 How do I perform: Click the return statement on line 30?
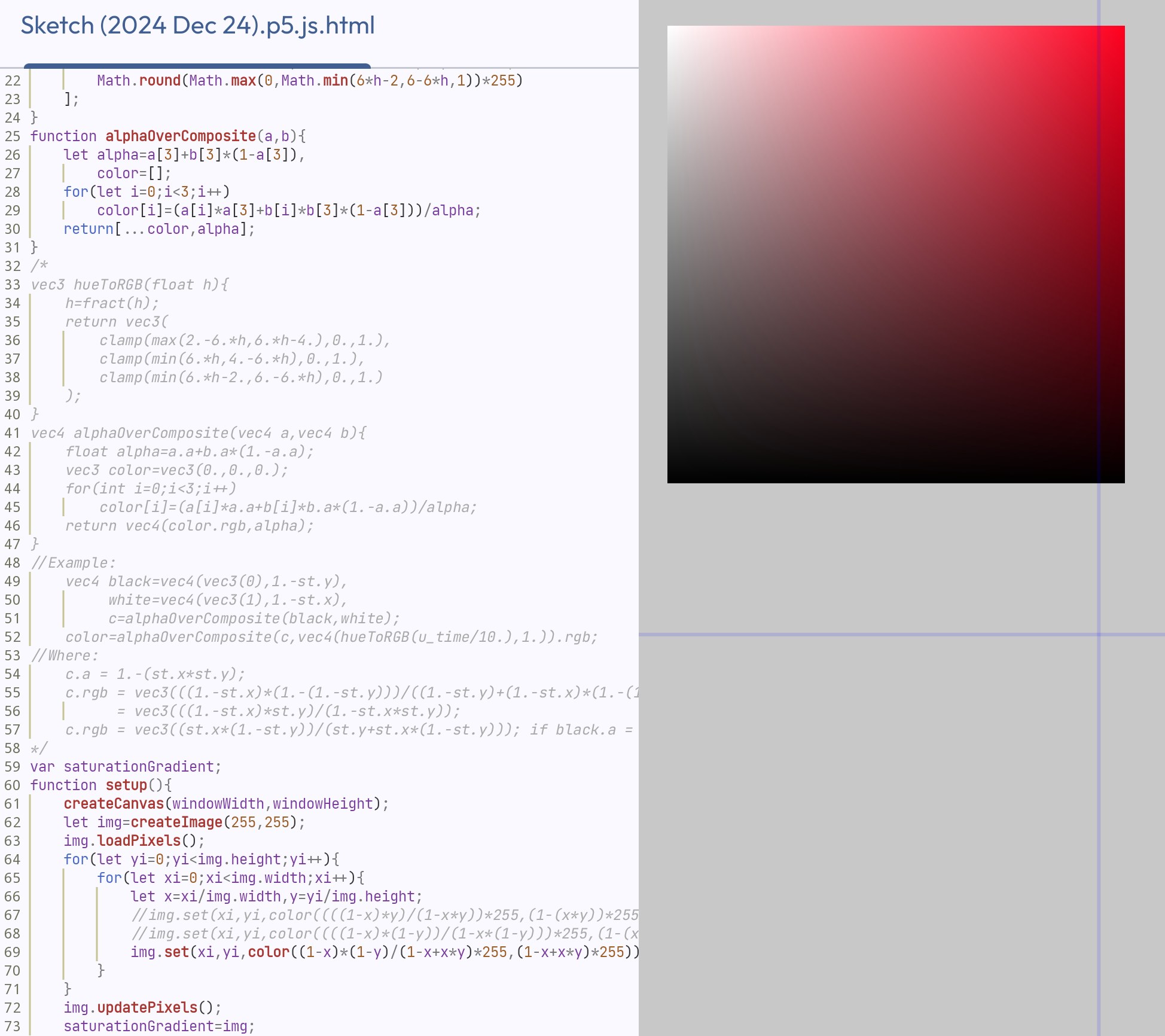pos(89,229)
